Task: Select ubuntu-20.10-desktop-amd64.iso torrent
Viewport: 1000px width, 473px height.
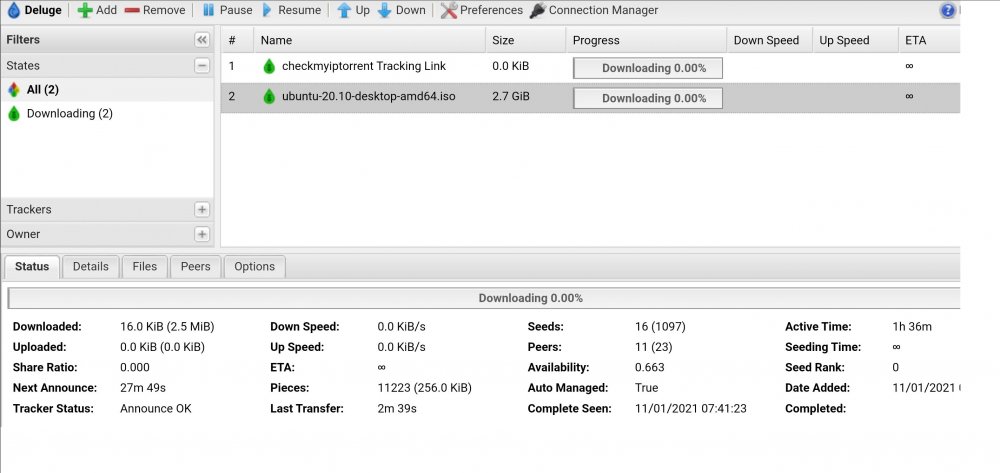Action: click(369, 97)
